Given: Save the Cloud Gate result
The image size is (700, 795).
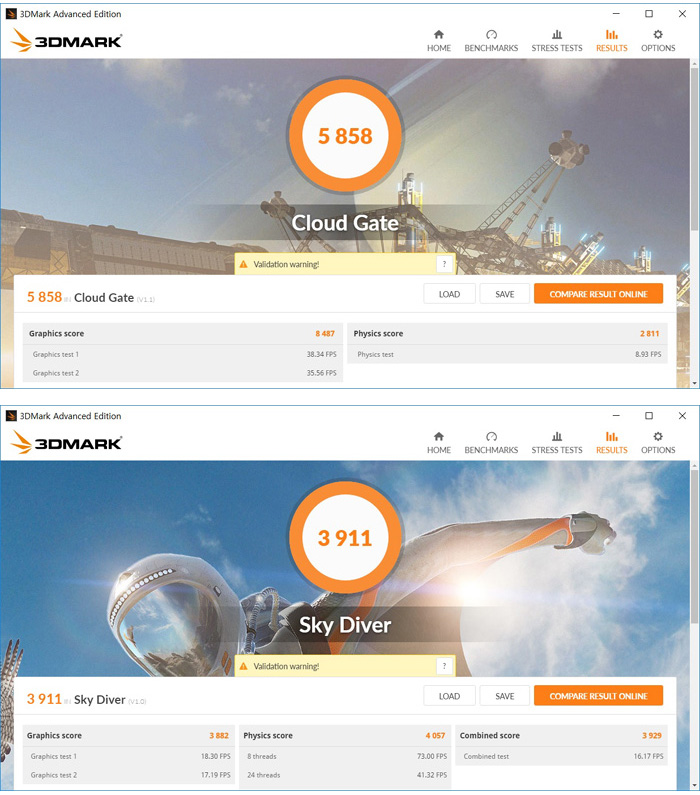Looking at the screenshot, I should [x=504, y=294].
